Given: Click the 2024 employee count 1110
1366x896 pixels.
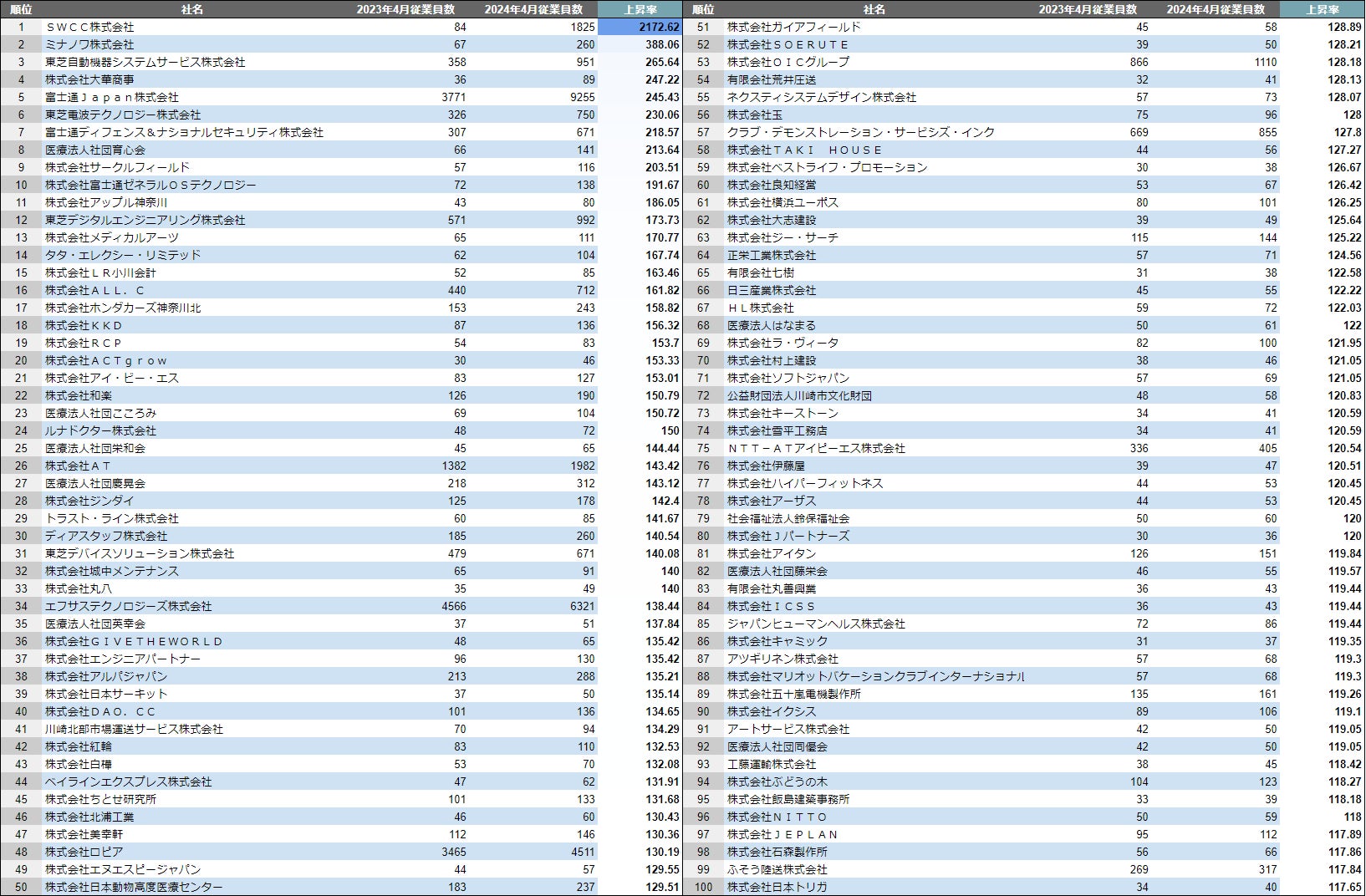Looking at the screenshot, I should [x=1265, y=62].
